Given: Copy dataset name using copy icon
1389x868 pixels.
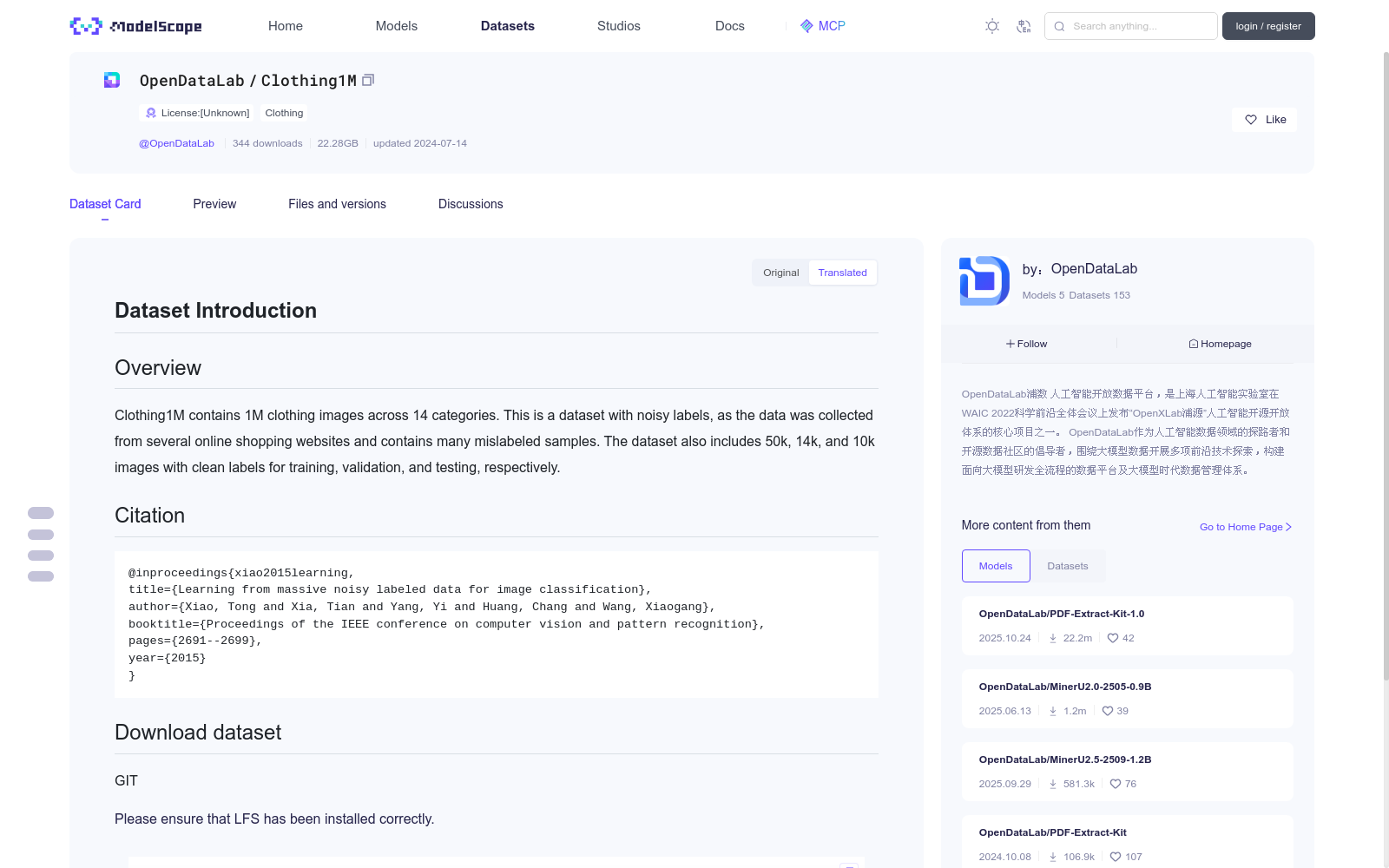Looking at the screenshot, I should (368, 80).
